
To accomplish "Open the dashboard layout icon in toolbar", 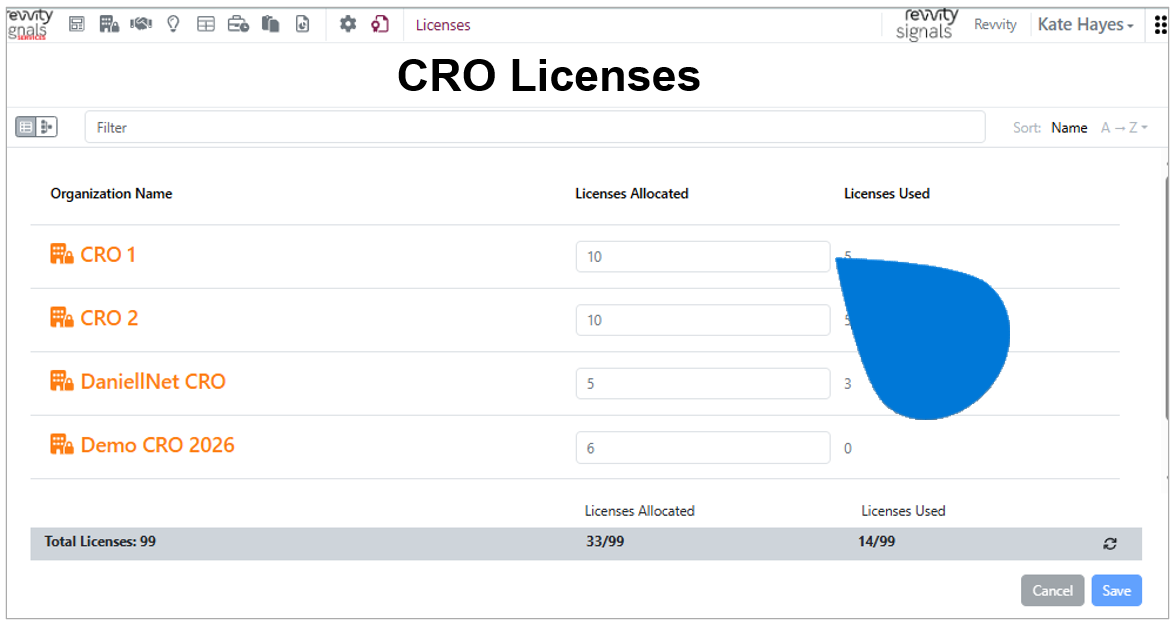I will (x=76, y=24).
